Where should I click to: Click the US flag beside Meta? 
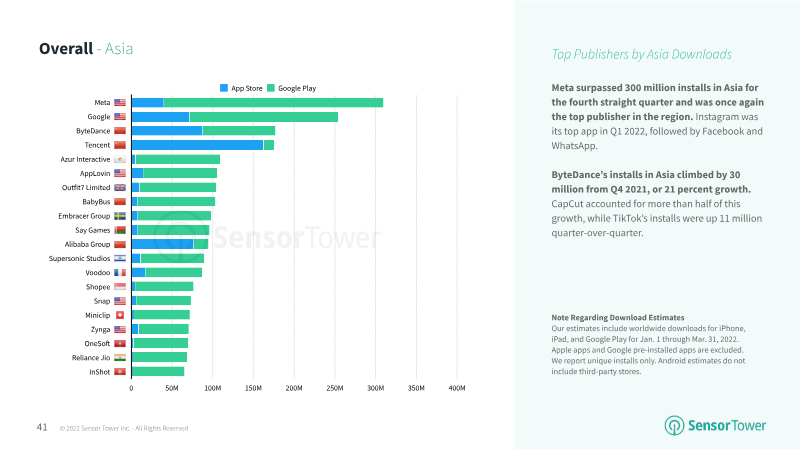120,103
